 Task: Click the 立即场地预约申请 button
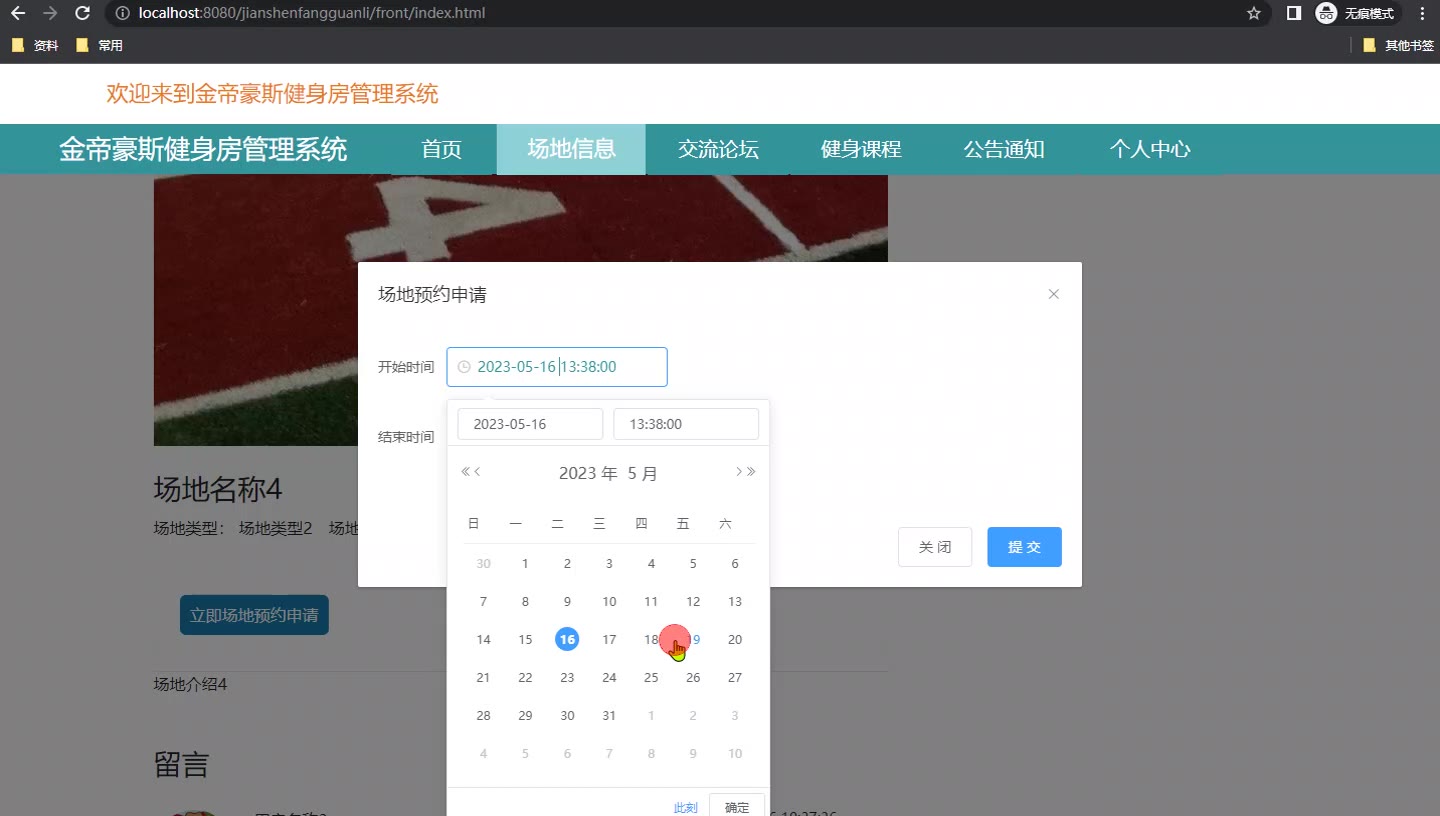(x=254, y=615)
